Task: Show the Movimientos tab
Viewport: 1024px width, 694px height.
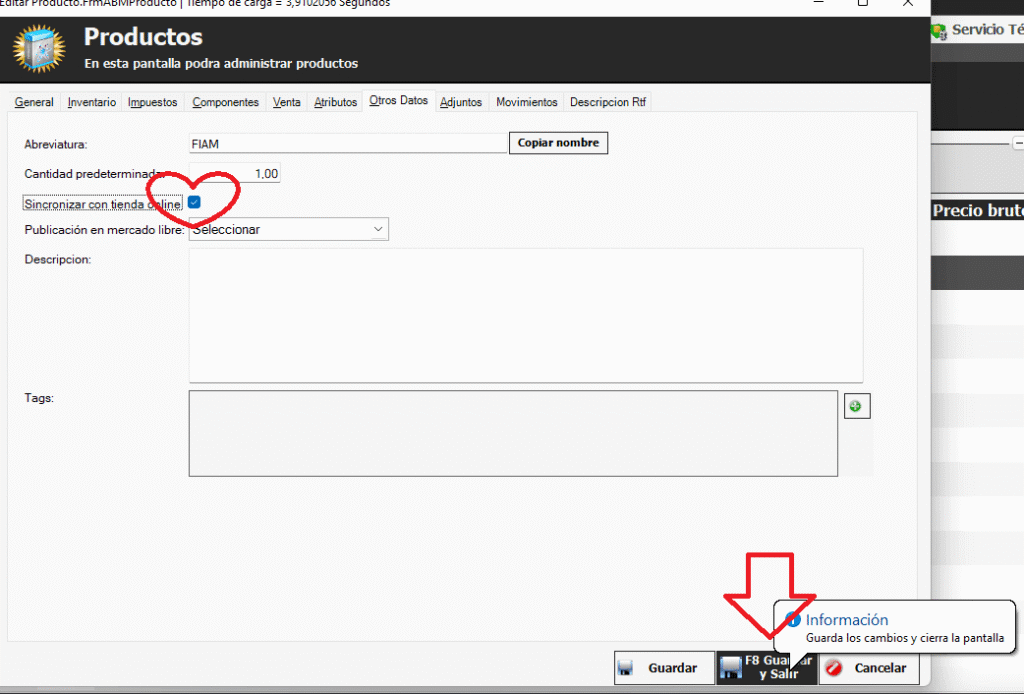Action: click(x=527, y=102)
